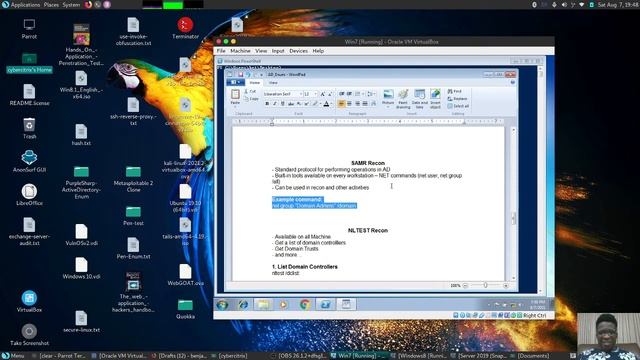Open the Places menu in top panel

[51, 5]
